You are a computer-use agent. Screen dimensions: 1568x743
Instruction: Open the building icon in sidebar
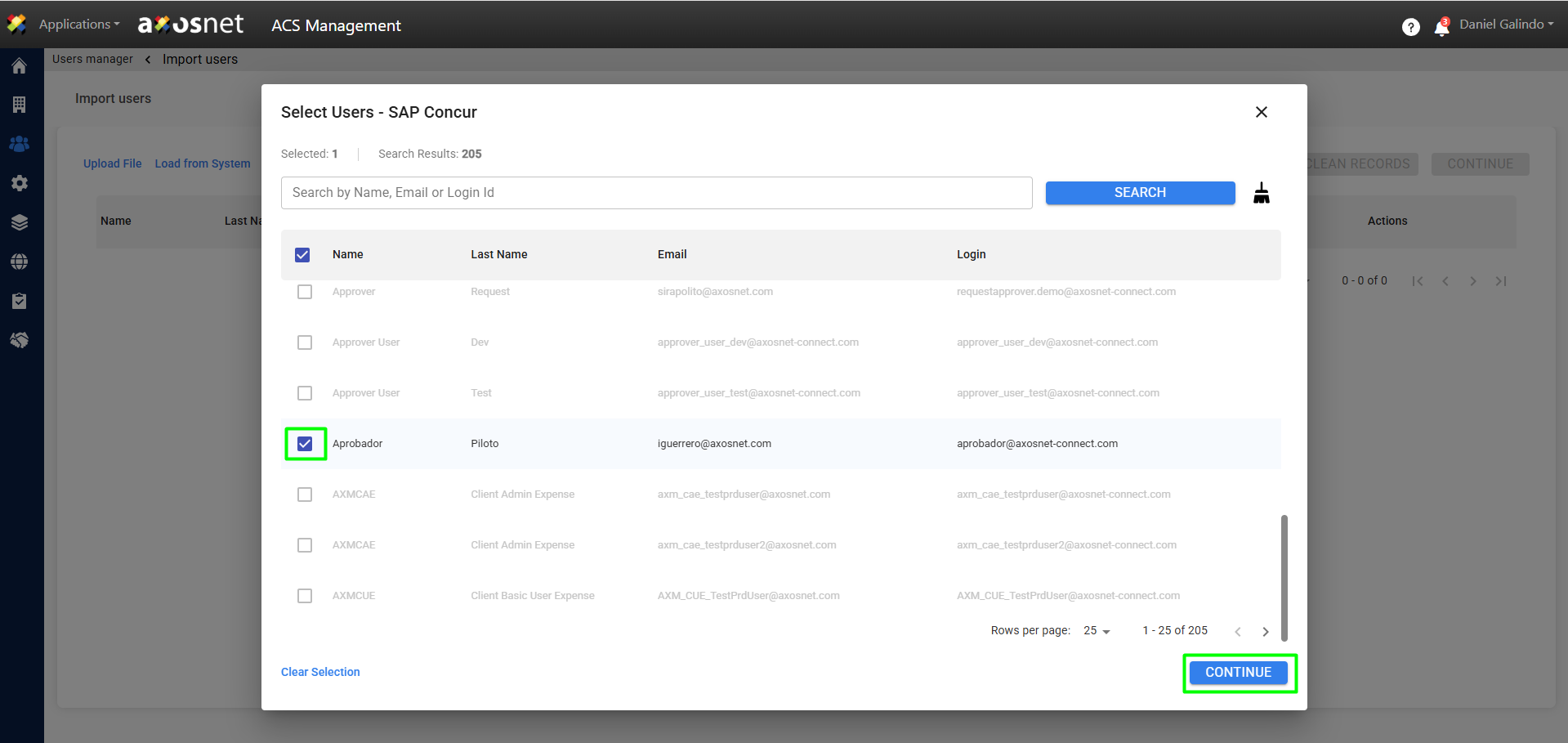point(20,105)
